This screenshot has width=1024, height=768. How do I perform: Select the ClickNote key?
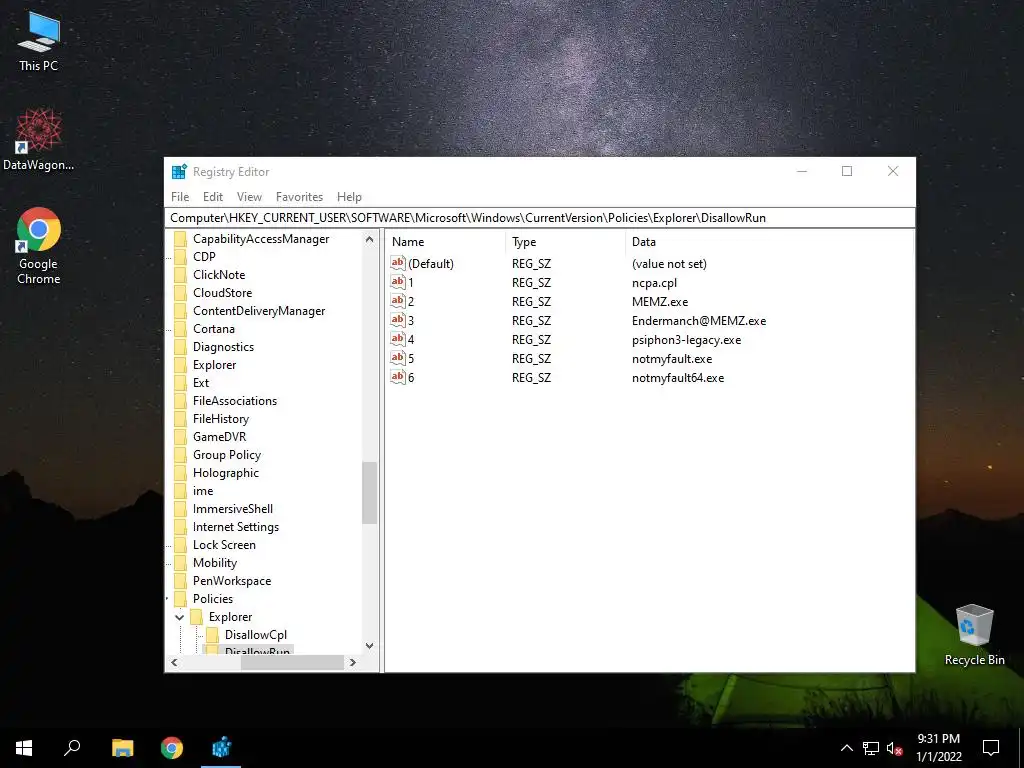(x=219, y=275)
